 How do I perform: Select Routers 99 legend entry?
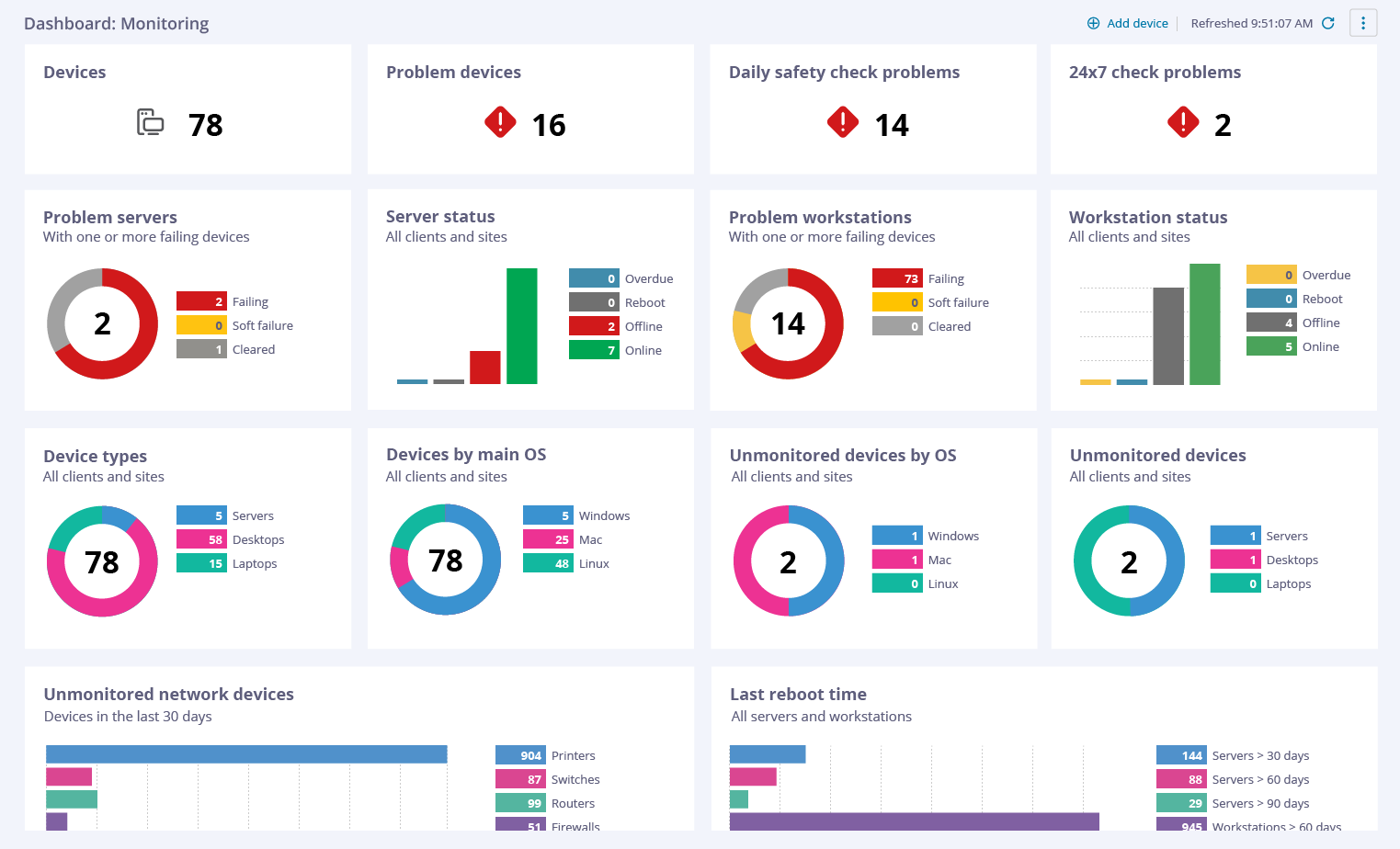pyautogui.click(x=546, y=803)
